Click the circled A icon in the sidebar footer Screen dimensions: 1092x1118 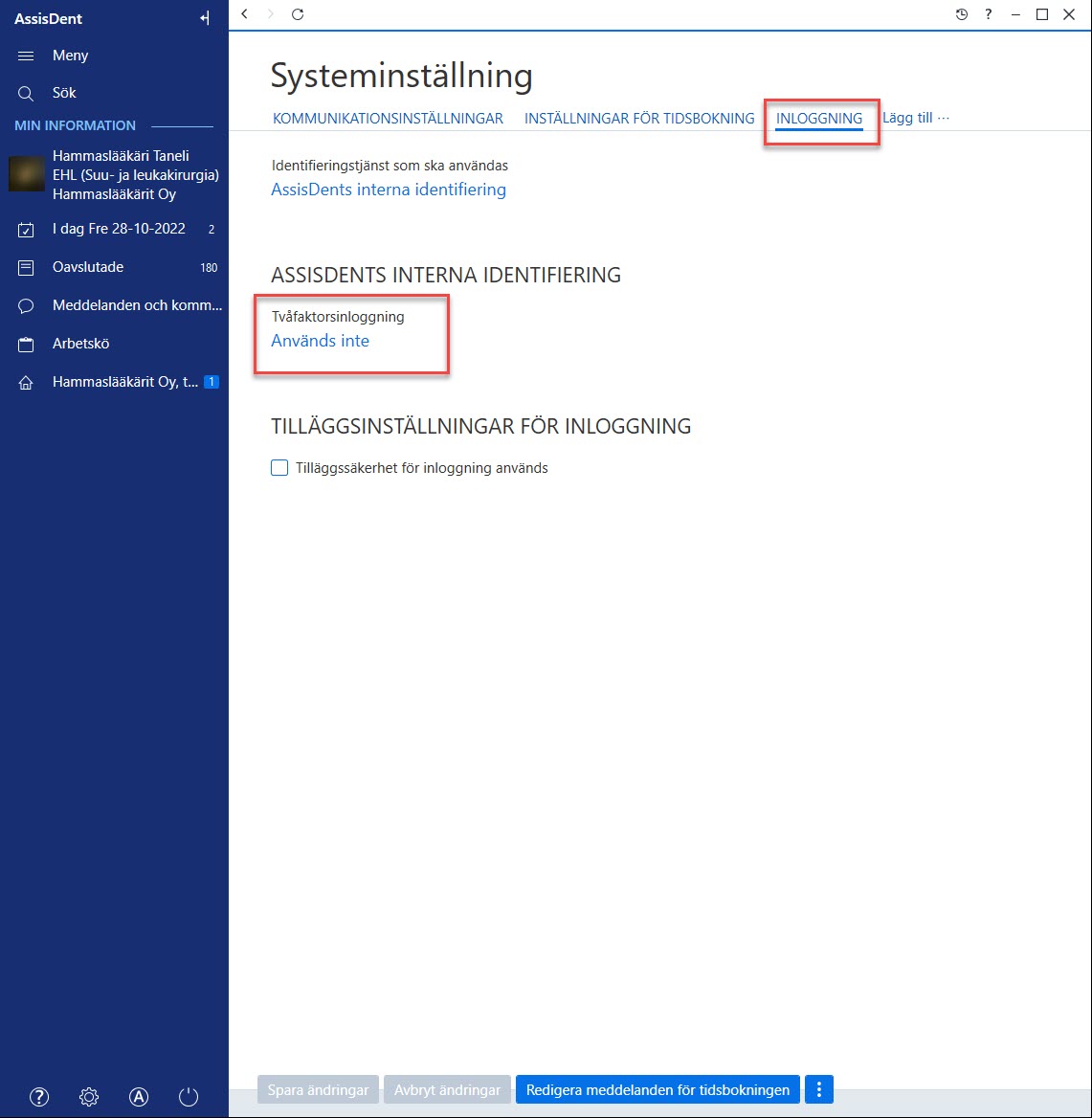(139, 1097)
